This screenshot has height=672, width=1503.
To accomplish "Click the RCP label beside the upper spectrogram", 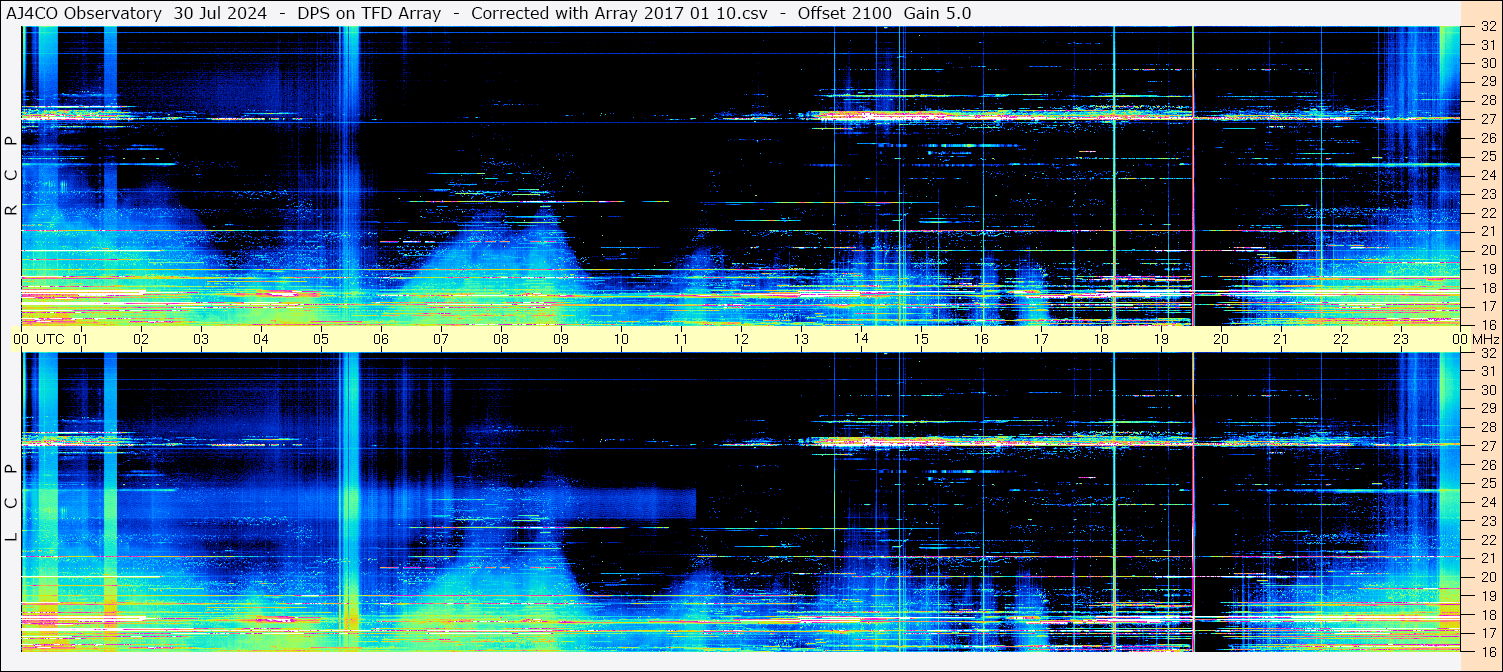I will pyautogui.click(x=11, y=176).
